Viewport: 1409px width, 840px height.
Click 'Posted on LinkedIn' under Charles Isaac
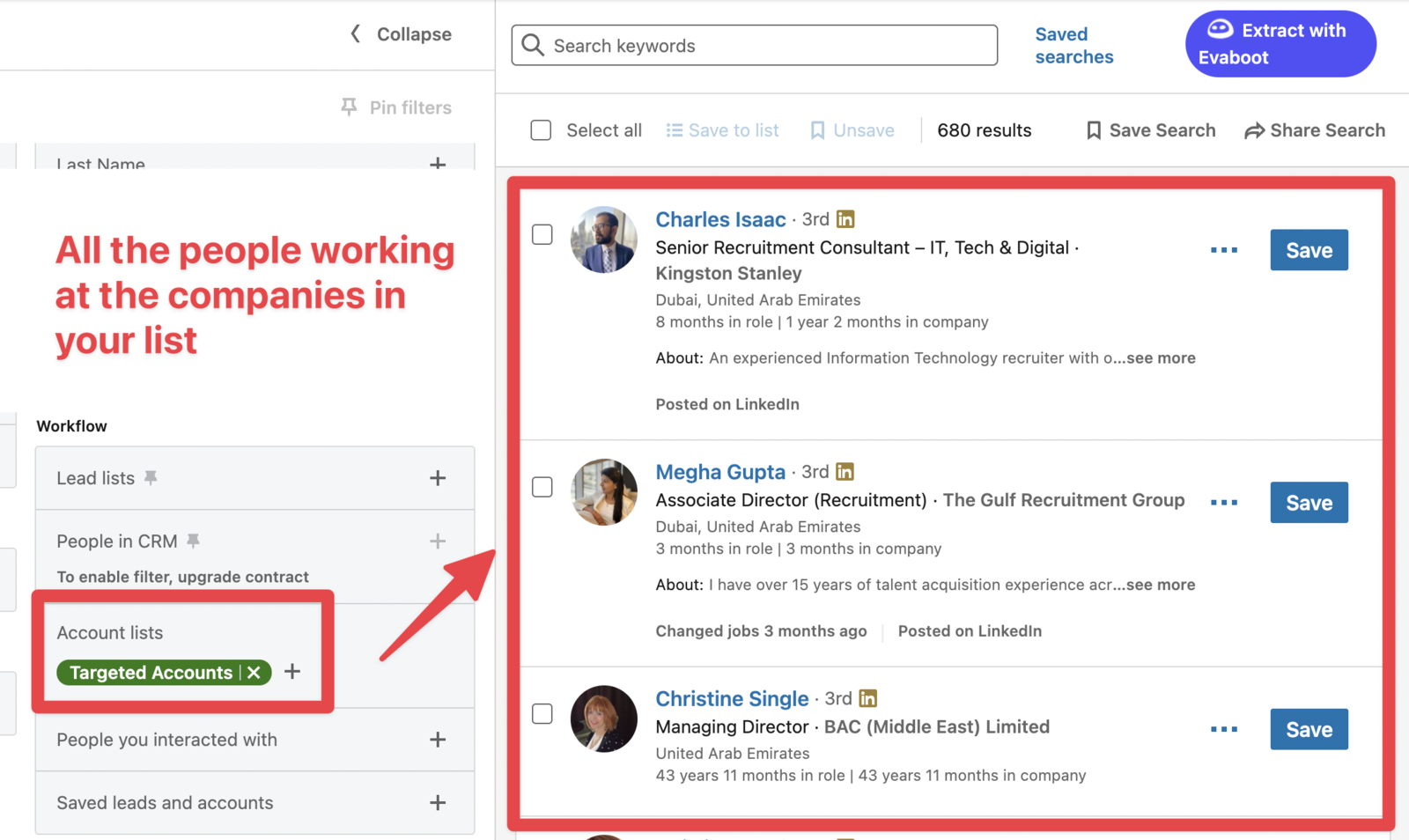[x=727, y=404]
